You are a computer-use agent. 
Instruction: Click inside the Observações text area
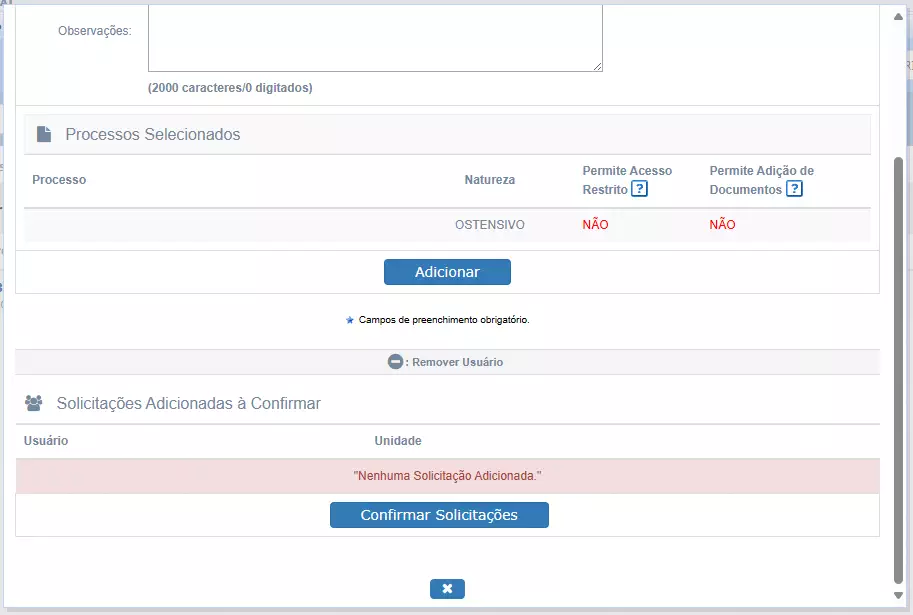[375, 36]
